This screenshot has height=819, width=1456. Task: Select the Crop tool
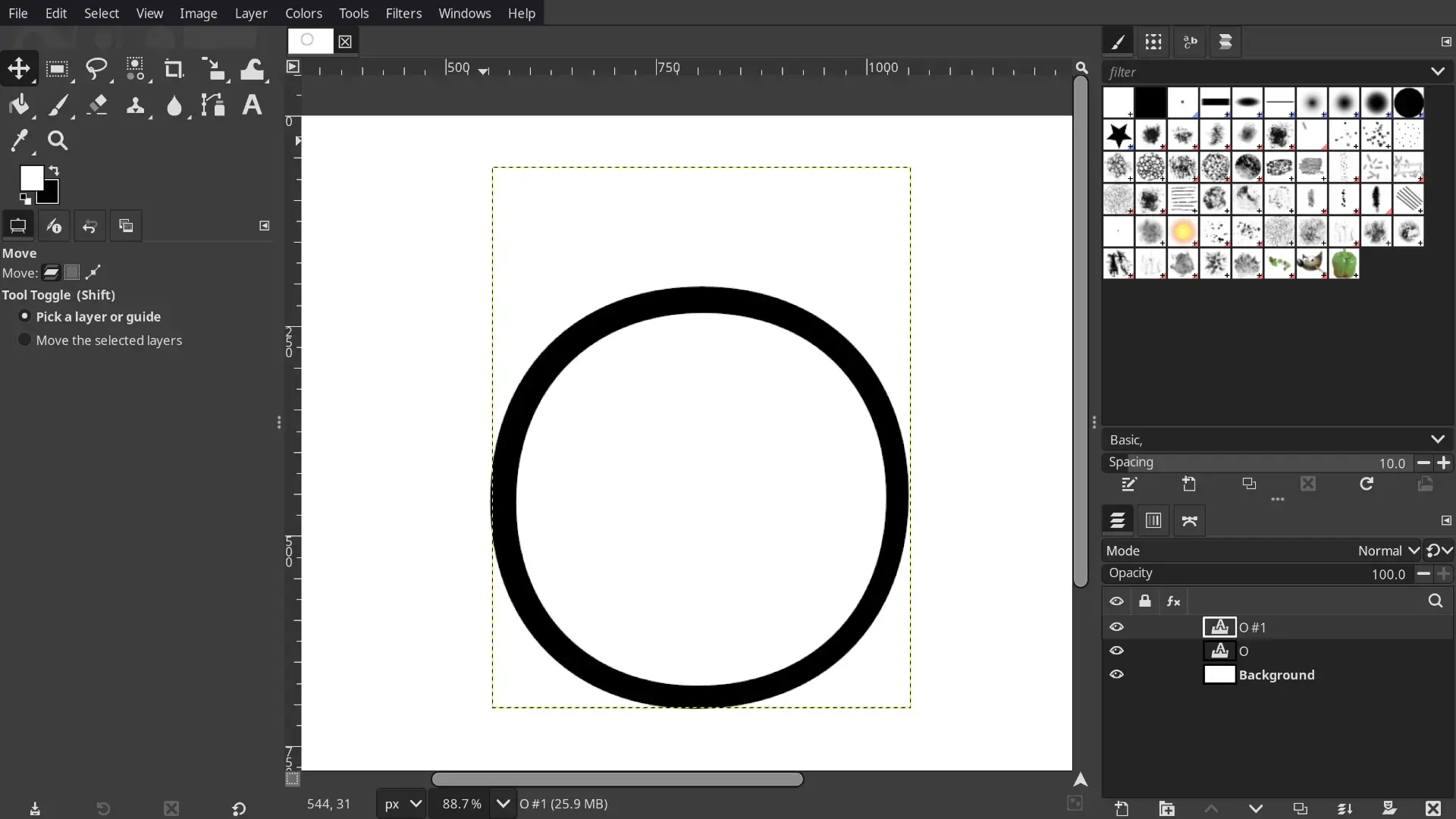coord(174,69)
